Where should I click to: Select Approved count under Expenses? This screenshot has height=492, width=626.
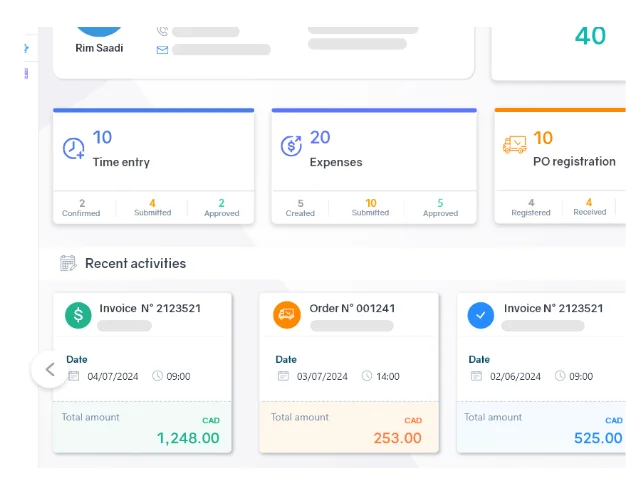click(440, 207)
